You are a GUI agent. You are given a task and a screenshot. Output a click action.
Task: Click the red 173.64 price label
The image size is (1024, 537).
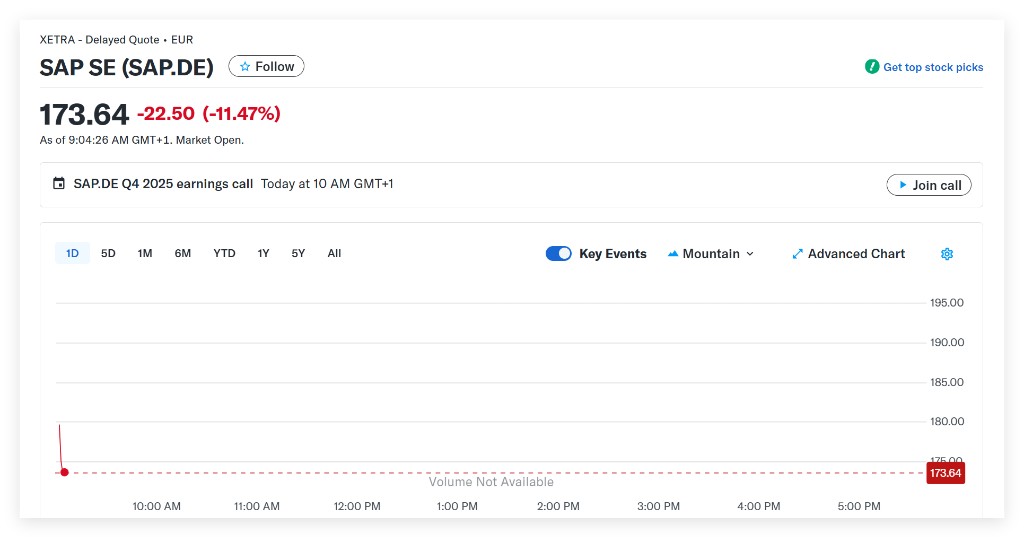(x=945, y=473)
